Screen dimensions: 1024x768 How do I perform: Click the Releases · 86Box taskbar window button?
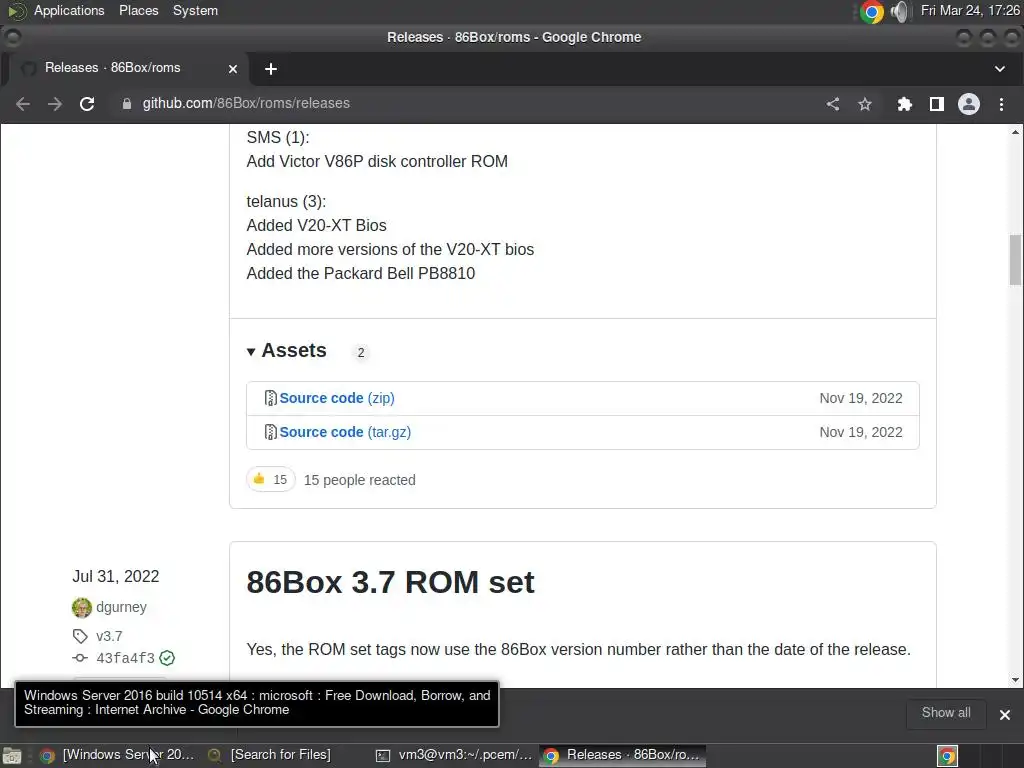pos(622,755)
